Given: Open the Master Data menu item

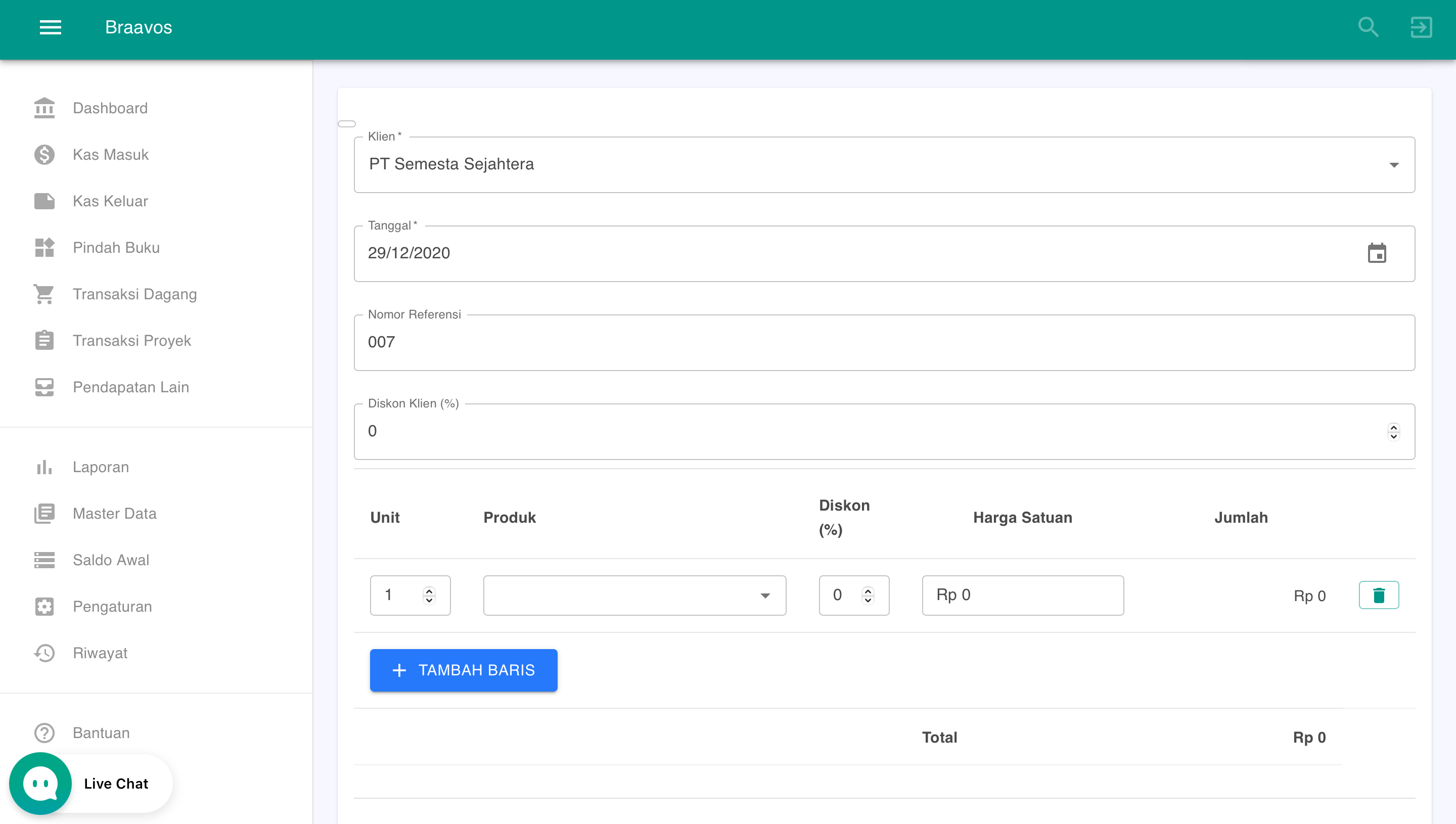Looking at the screenshot, I should pos(114,513).
